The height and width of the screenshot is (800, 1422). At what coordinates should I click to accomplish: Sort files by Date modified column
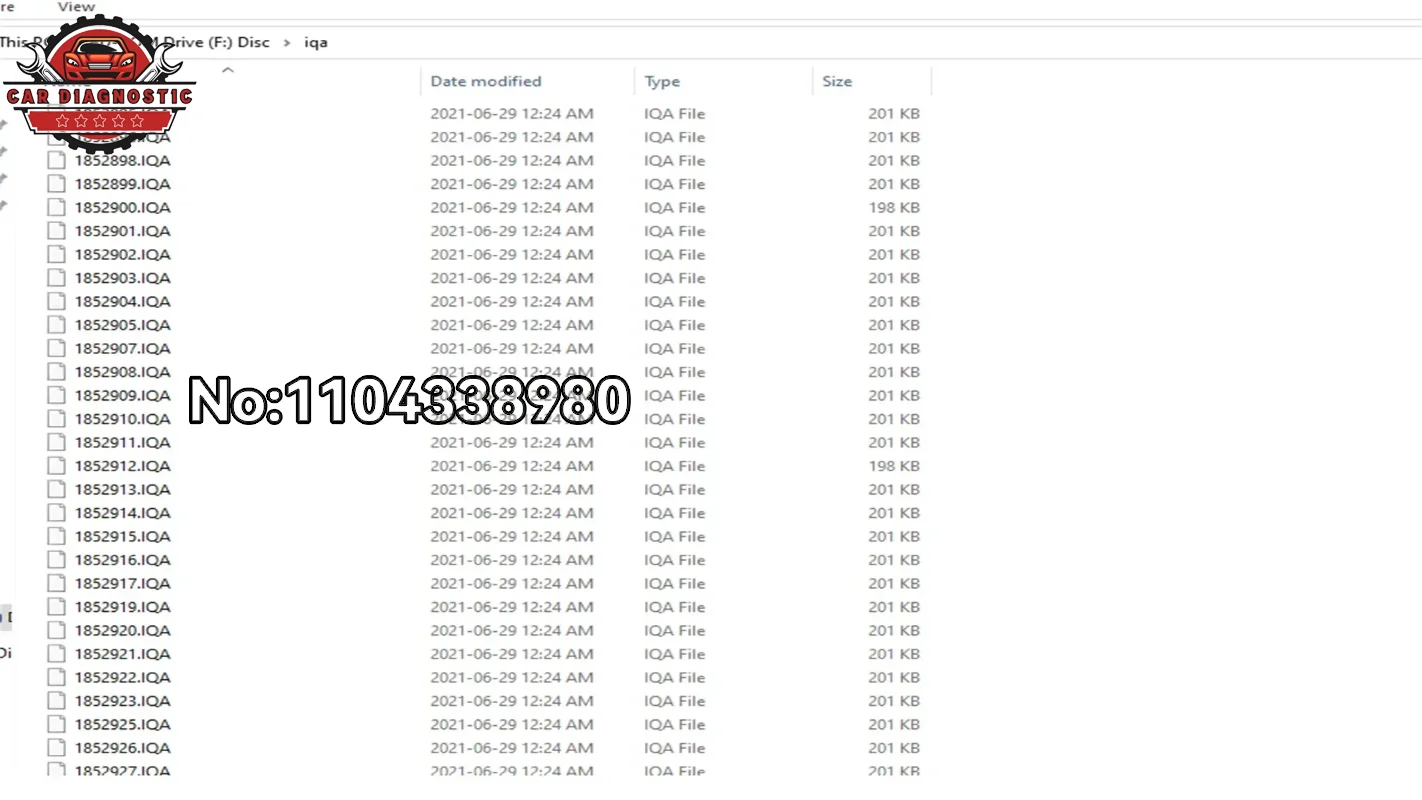pos(486,81)
